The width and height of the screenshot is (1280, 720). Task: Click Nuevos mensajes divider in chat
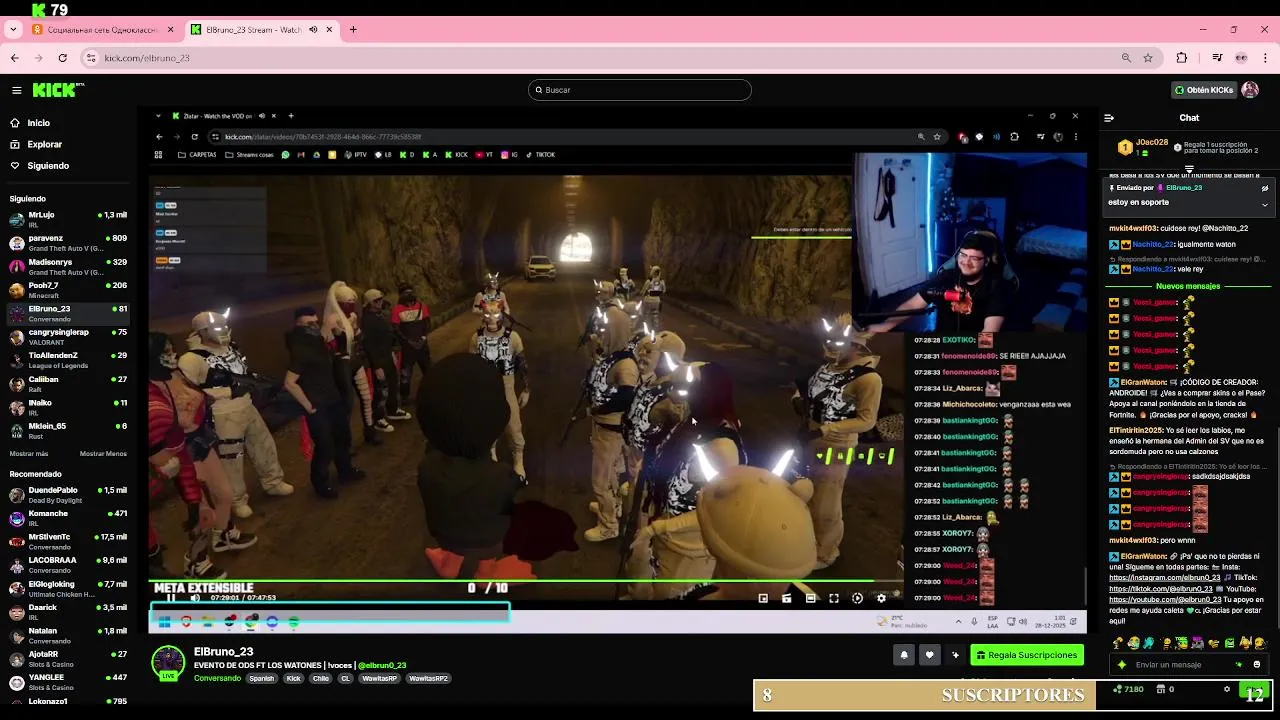[x=1188, y=286]
